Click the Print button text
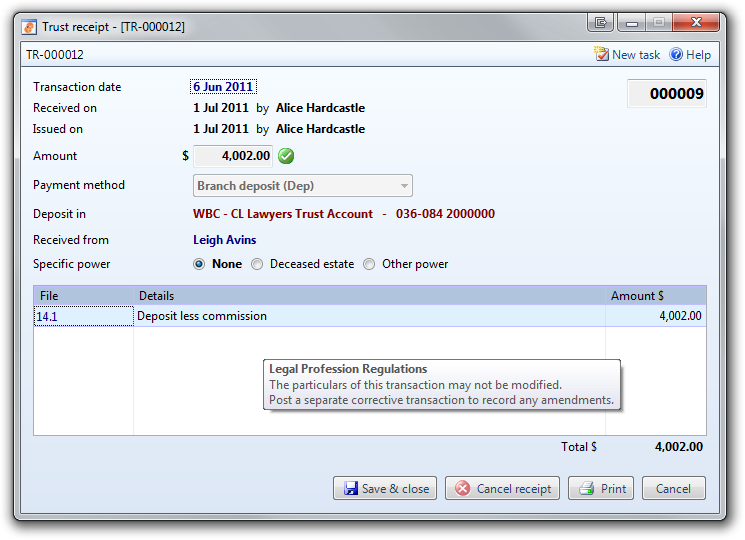Viewport: 745px width, 540px height. 613,489
